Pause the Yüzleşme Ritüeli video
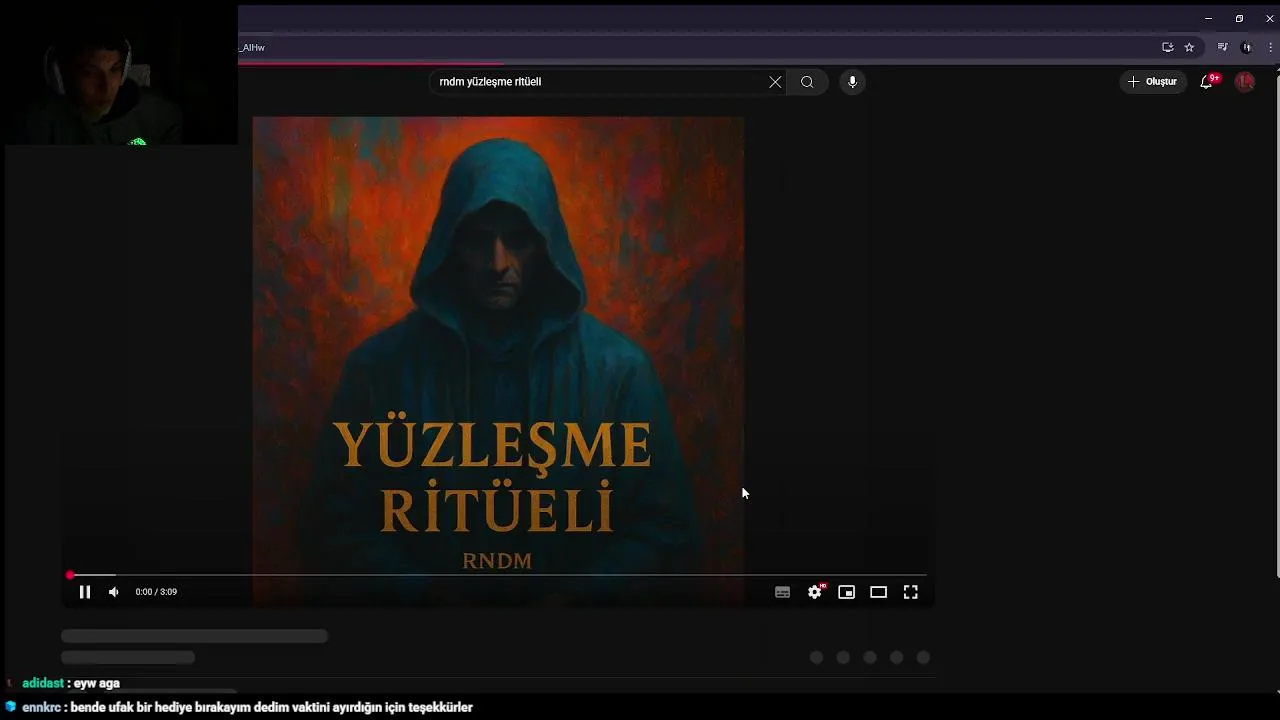The height and width of the screenshot is (720, 1280). point(85,592)
